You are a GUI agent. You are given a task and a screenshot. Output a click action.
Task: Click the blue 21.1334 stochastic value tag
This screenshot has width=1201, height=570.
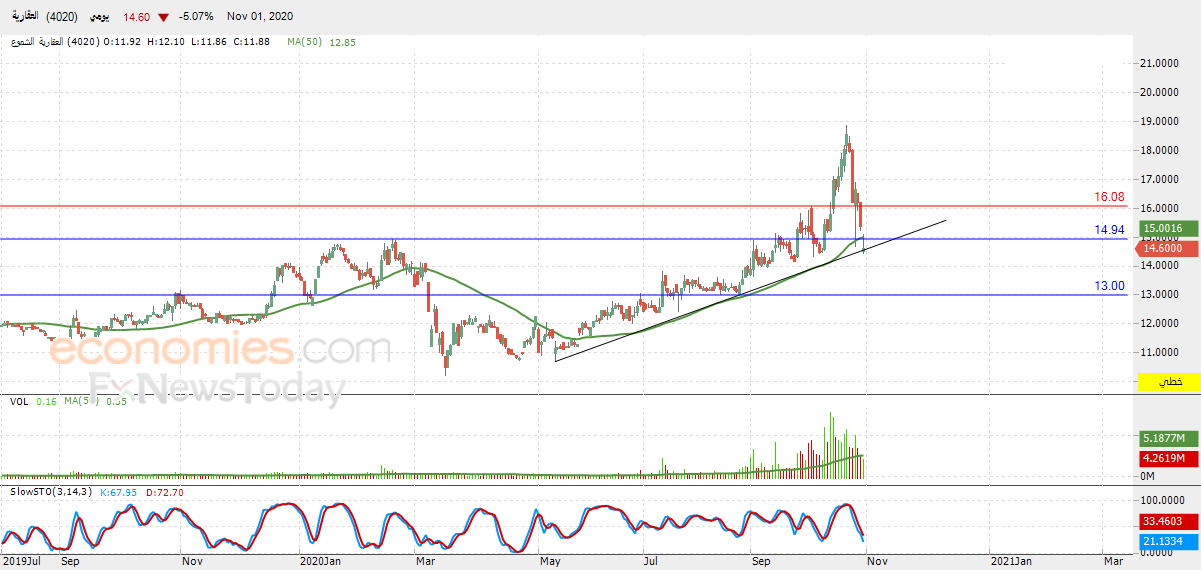pyautogui.click(x=1167, y=541)
